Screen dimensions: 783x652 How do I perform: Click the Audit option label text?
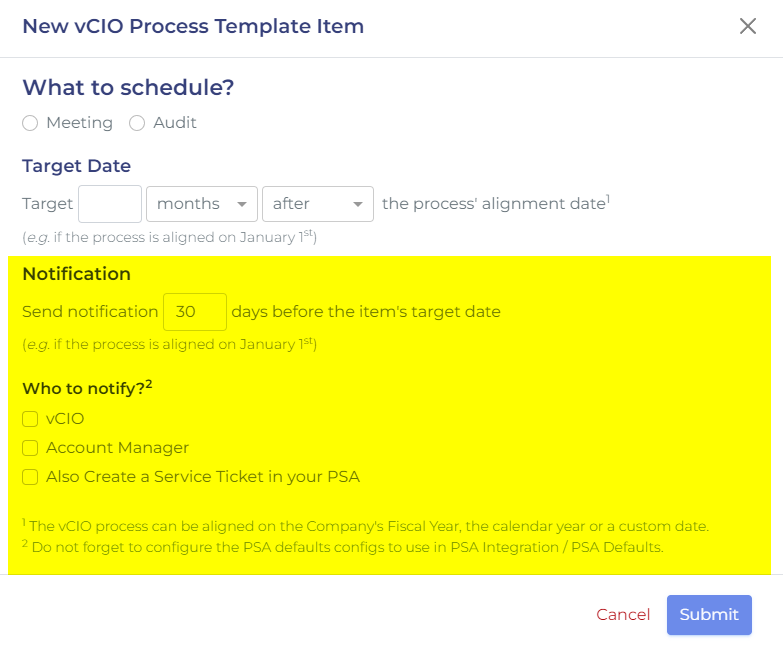(x=175, y=123)
